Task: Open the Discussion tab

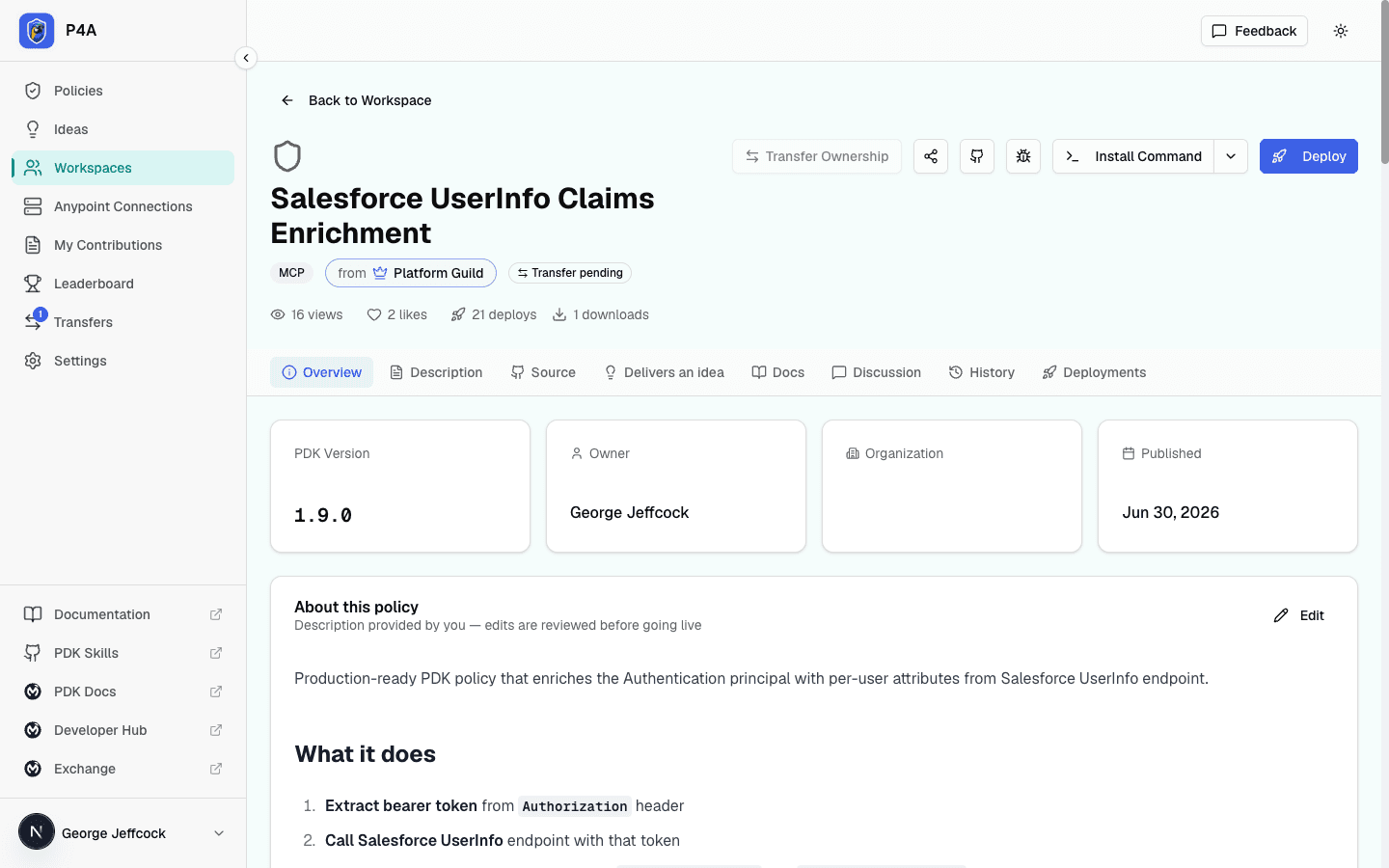Action: point(876,372)
